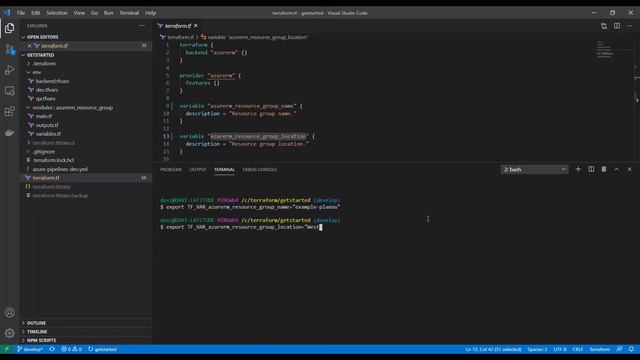The image size is (640, 360).
Task: Collapse the env folder
Action: pyautogui.click(x=36, y=72)
